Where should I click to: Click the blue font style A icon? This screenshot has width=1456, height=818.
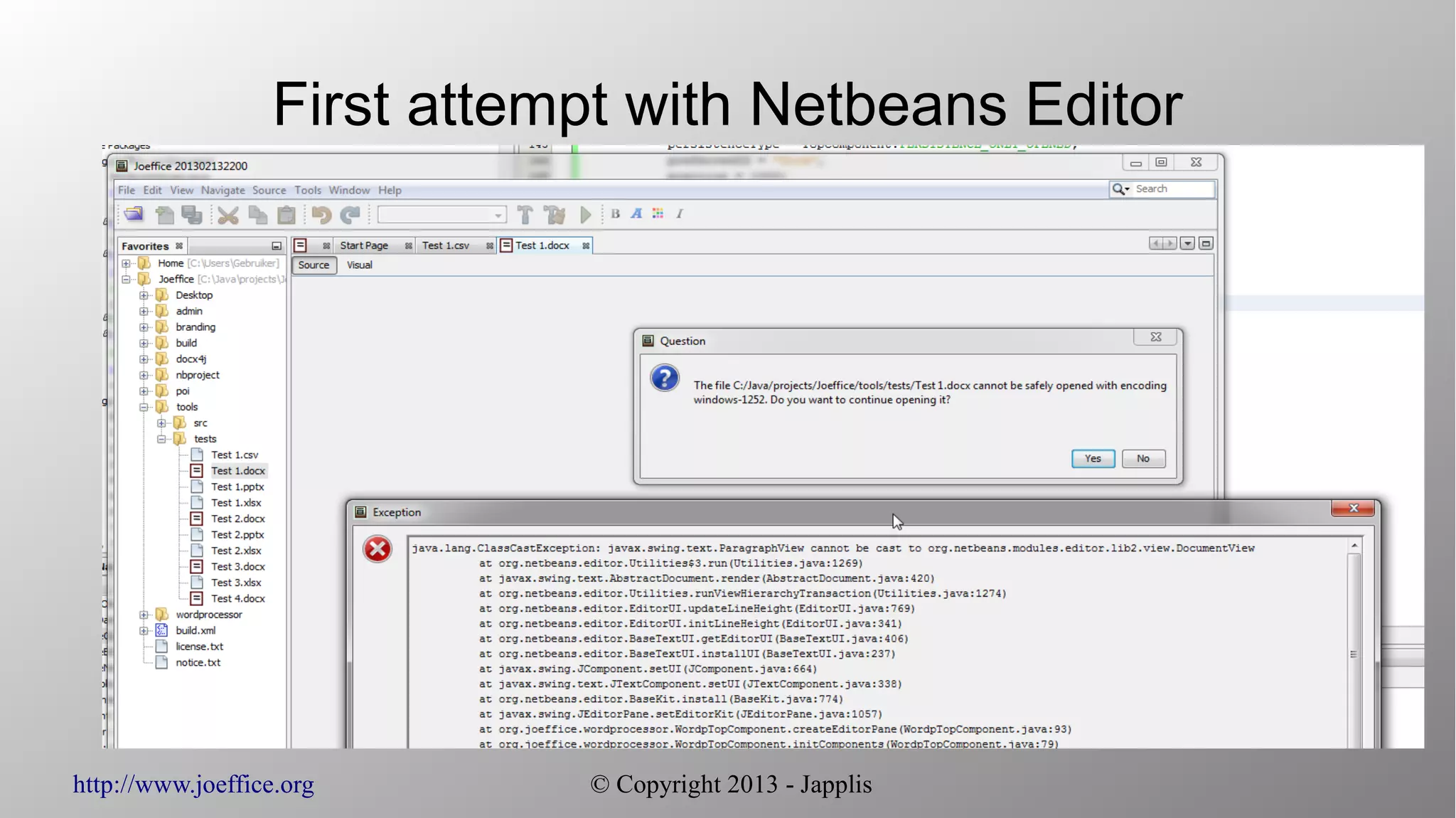[x=636, y=213]
